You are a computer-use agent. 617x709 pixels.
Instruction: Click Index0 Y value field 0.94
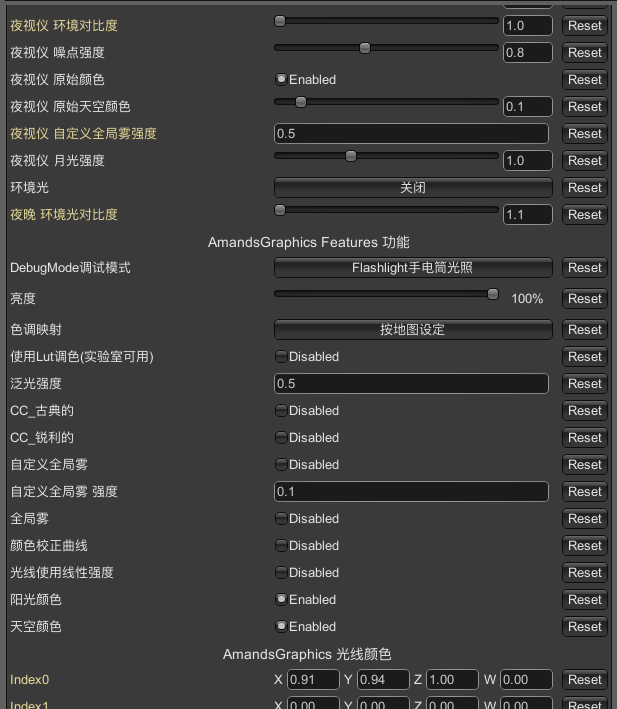(x=383, y=680)
